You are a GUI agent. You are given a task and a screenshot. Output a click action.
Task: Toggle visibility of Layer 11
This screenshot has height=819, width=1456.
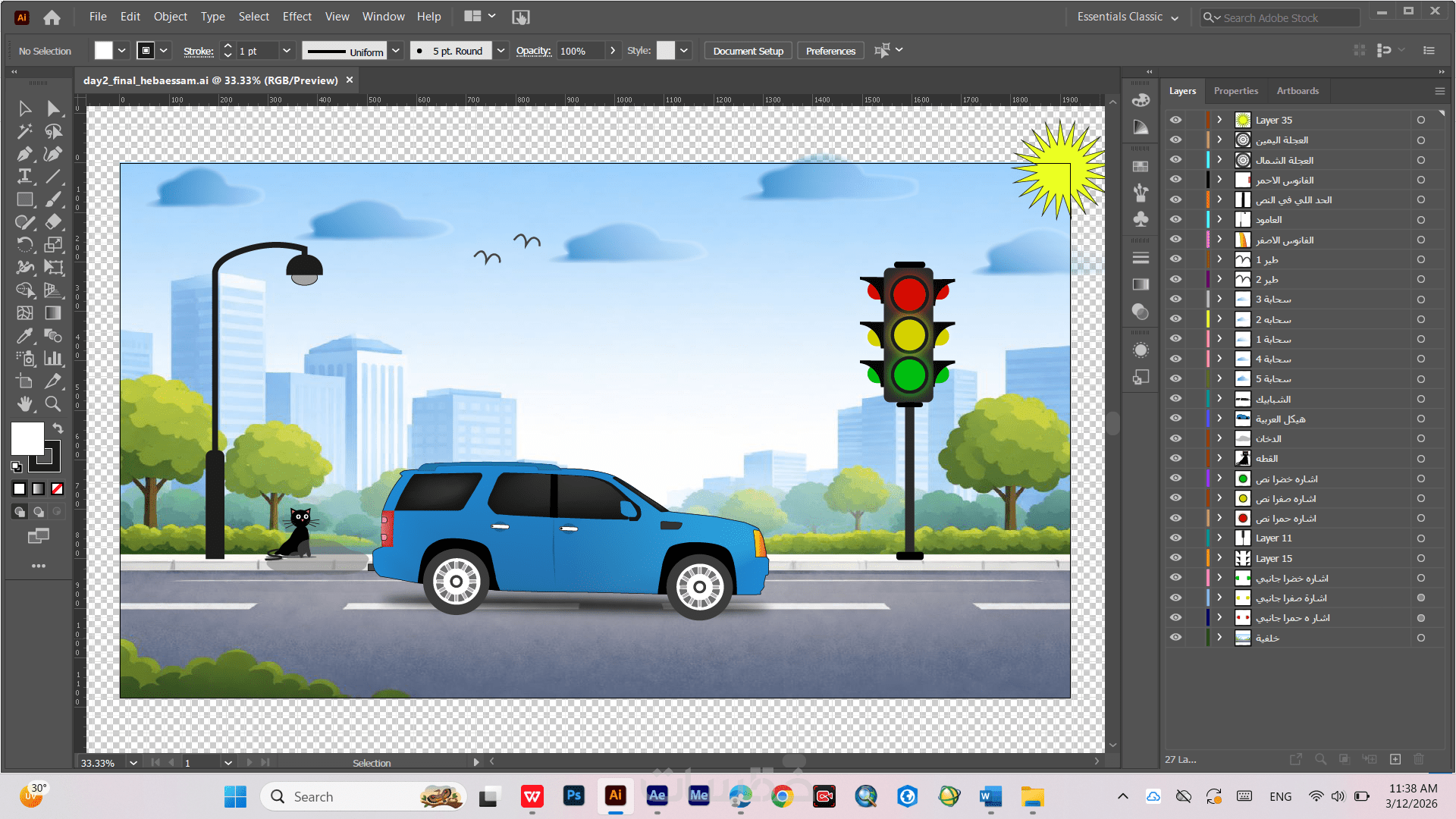click(x=1175, y=538)
